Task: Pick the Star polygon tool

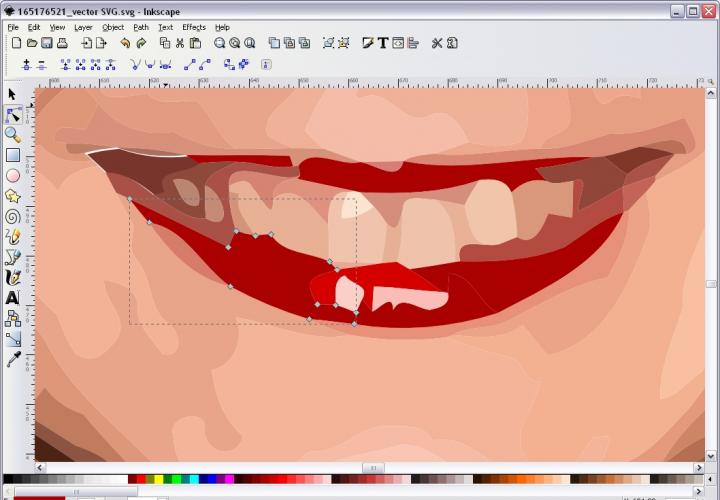Action: click(12, 196)
